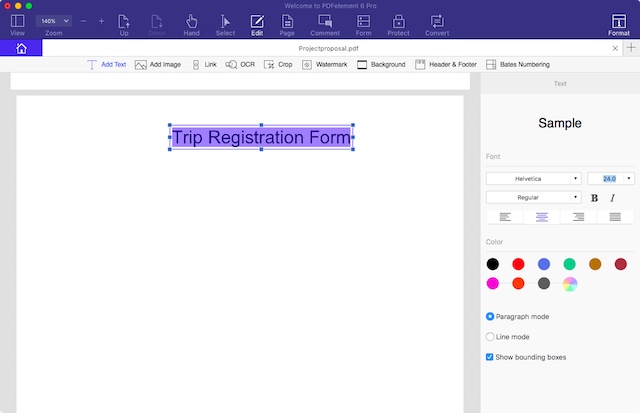Open Header & Footer options
The image size is (640, 413).
pos(446,64)
